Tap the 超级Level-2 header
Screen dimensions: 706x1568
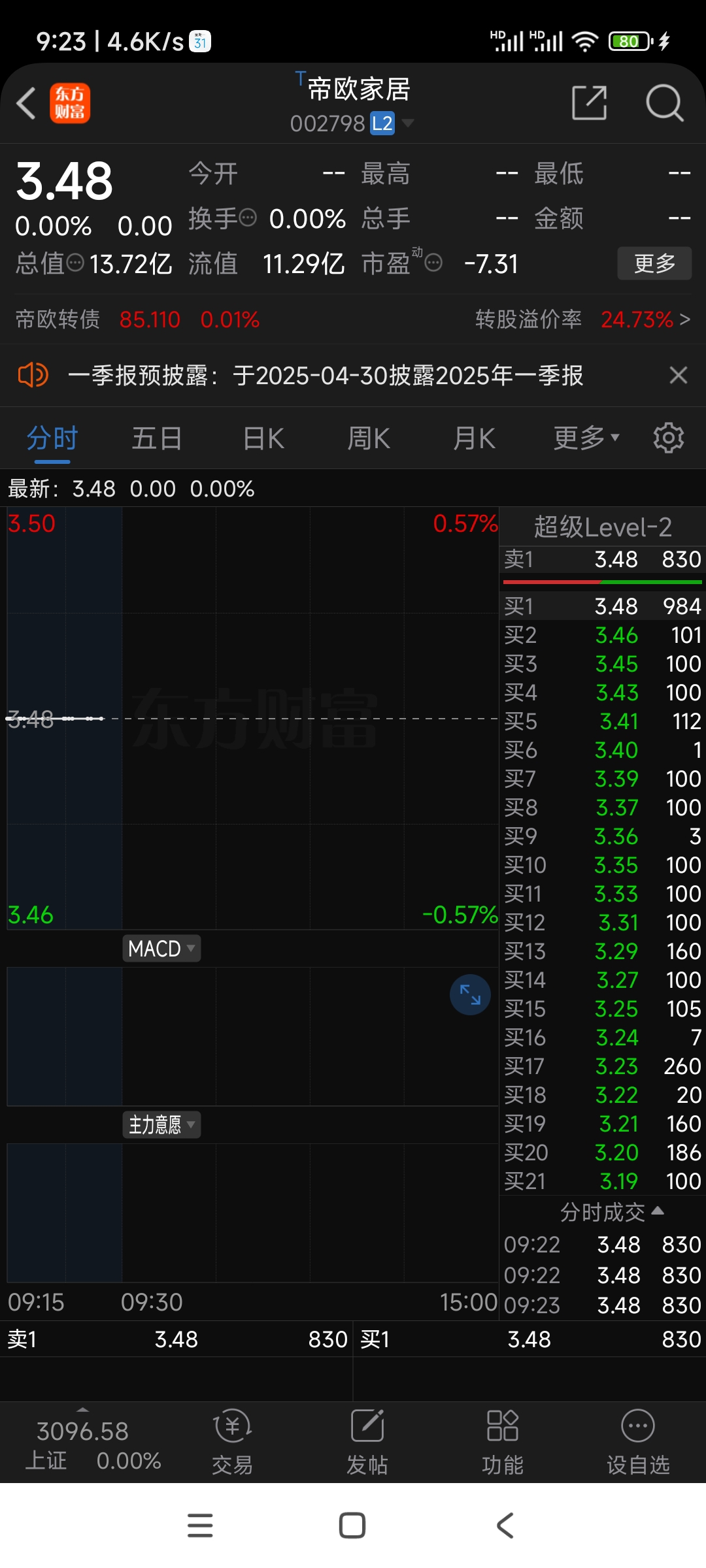[603, 527]
